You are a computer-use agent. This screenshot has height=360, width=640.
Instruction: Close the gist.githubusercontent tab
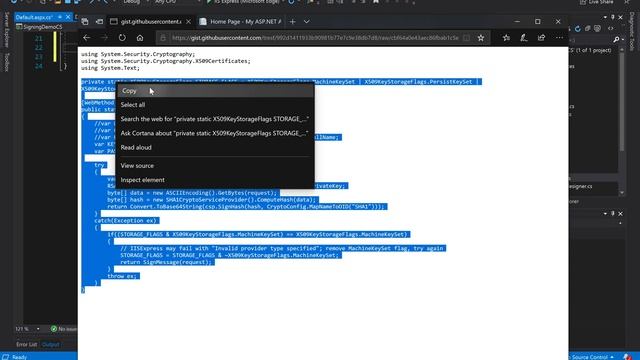coord(189,22)
